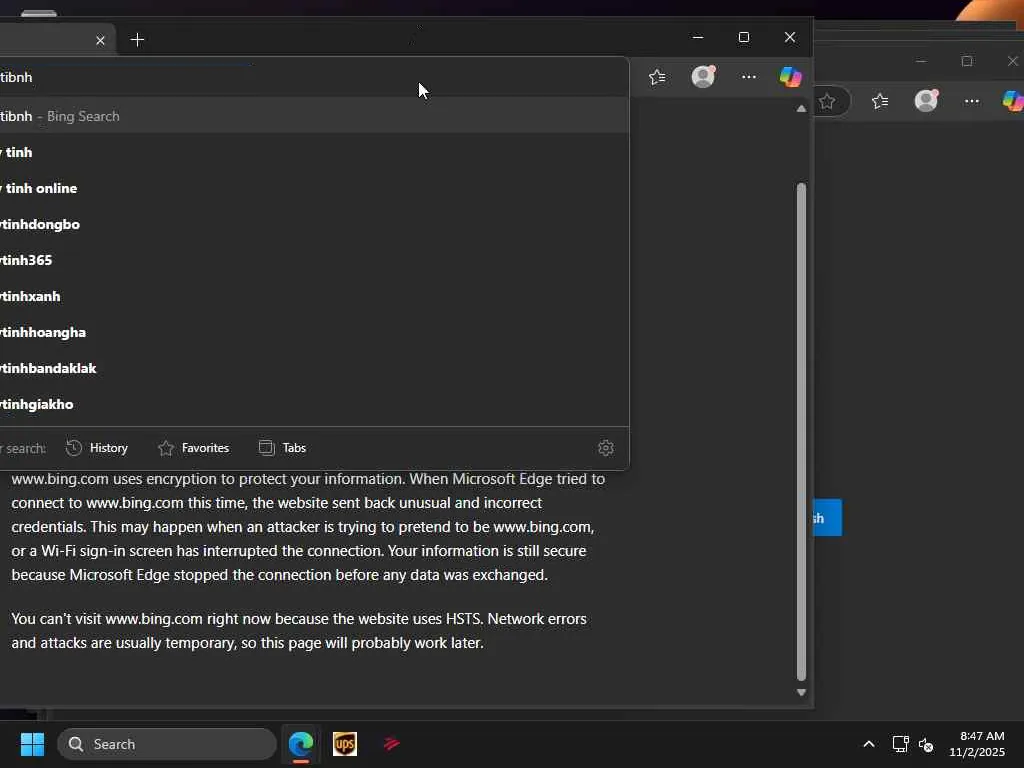1024x768 pixels.
Task: Open the clock showing 8:47 AM
Action: (x=977, y=744)
